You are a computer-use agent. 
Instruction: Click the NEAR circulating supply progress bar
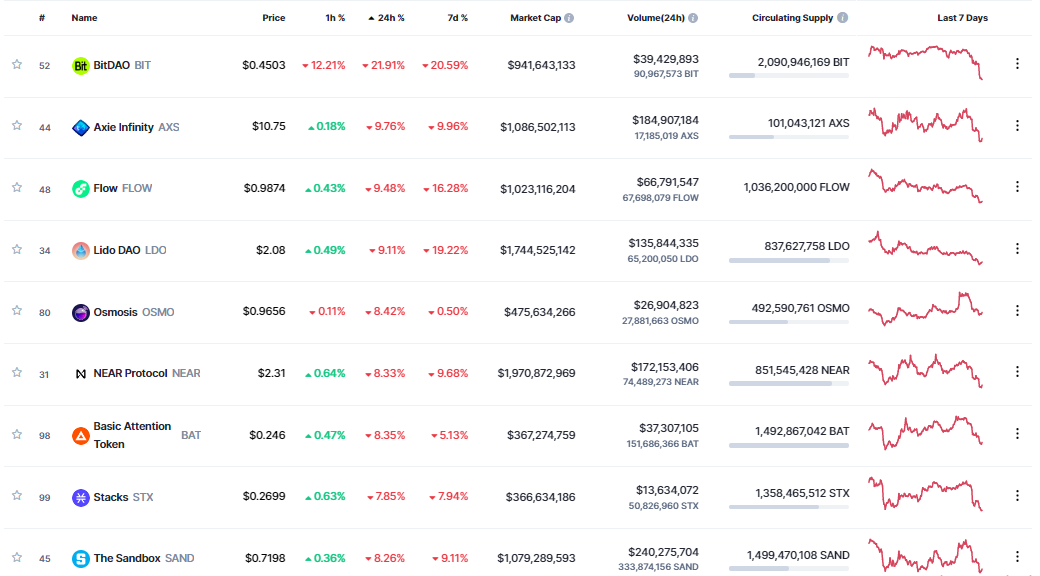[789, 383]
